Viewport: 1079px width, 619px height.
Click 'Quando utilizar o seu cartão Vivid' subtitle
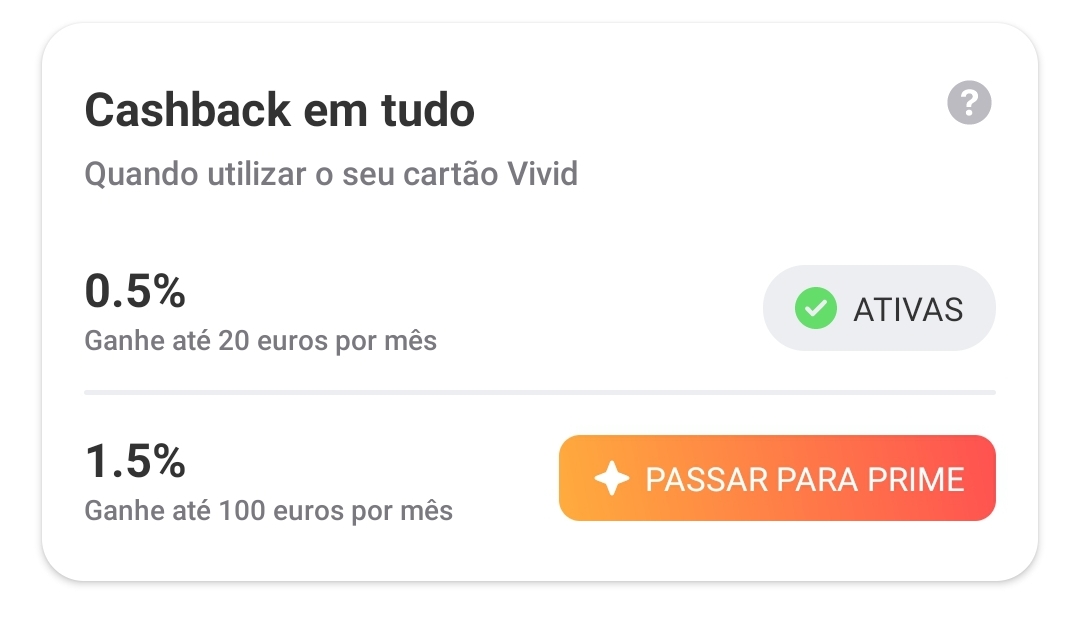[331, 174]
